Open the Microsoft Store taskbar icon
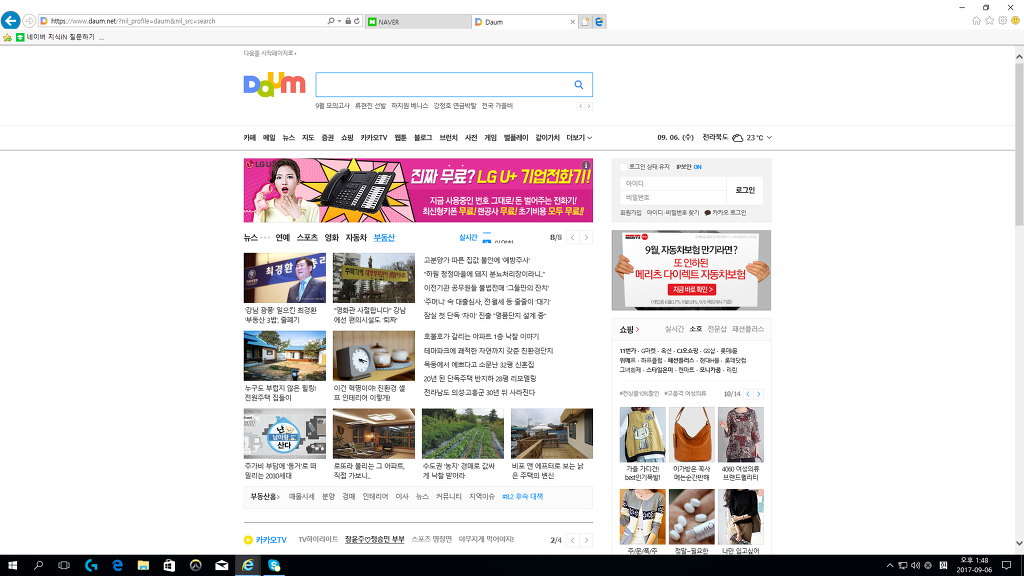This screenshot has width=1024, height=576. 169,566
